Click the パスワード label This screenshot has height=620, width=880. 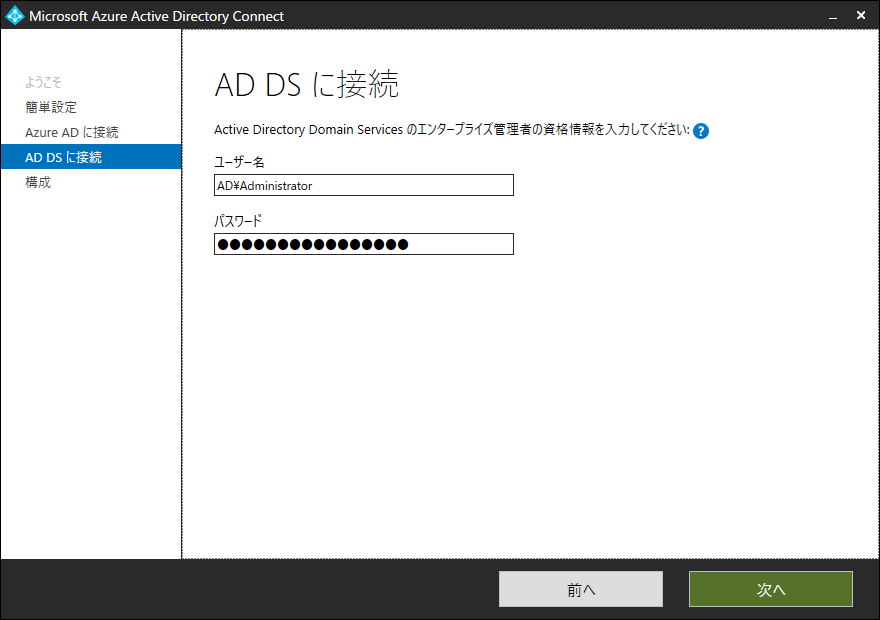pyautogui.click(x=238, y=221)
